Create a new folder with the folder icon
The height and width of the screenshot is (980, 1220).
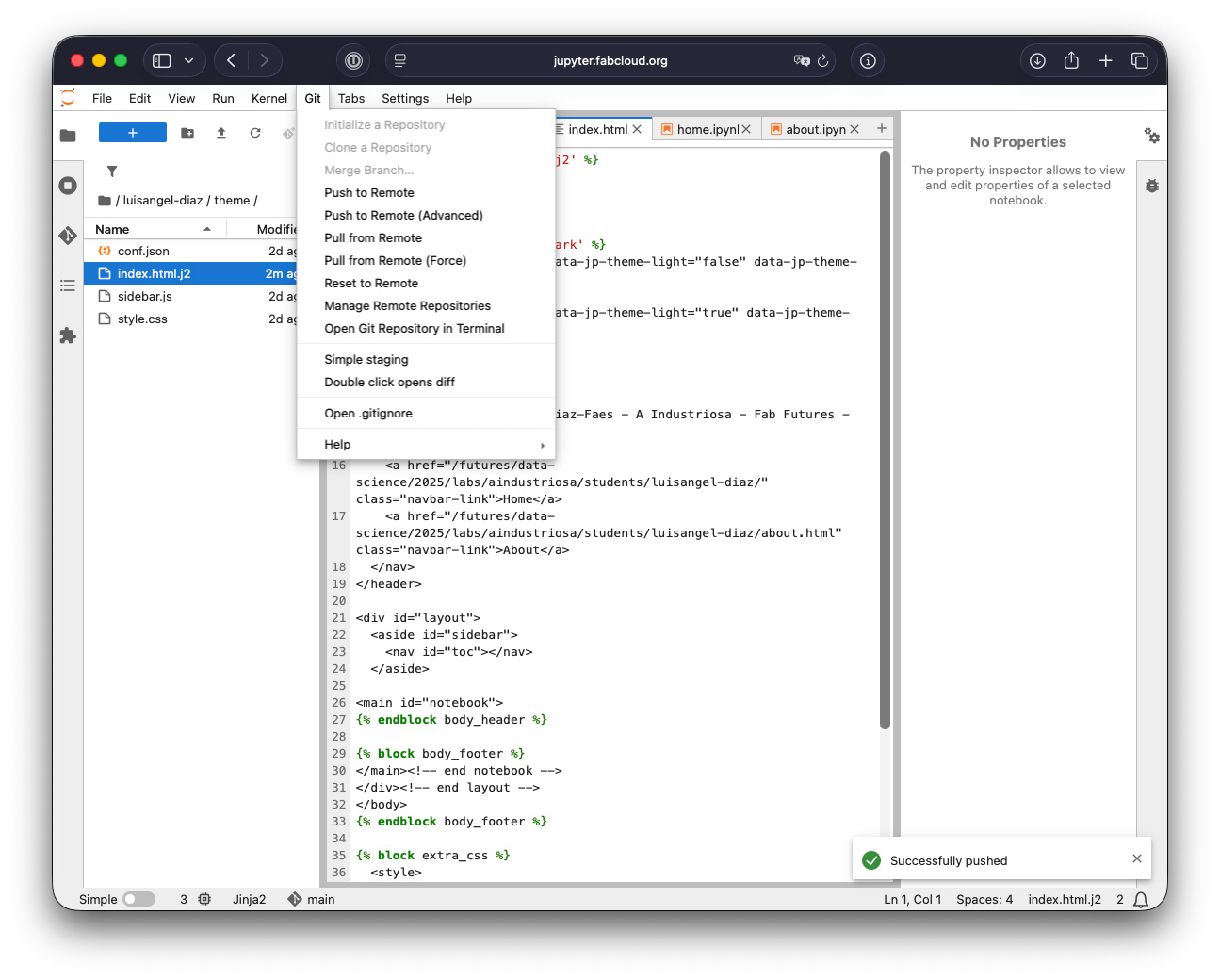(x=187, y=134)
